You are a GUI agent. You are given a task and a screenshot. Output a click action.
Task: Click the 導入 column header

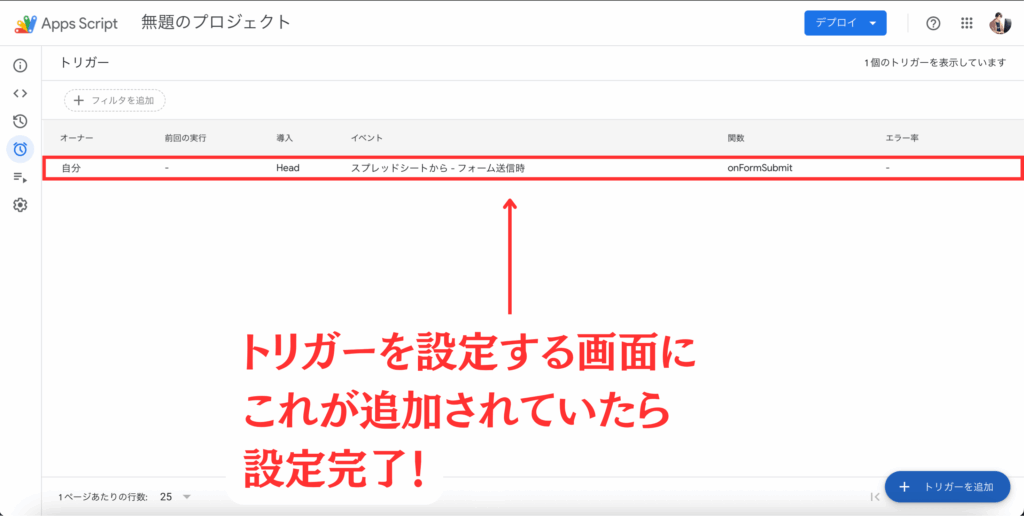click(x=284, y=138)
